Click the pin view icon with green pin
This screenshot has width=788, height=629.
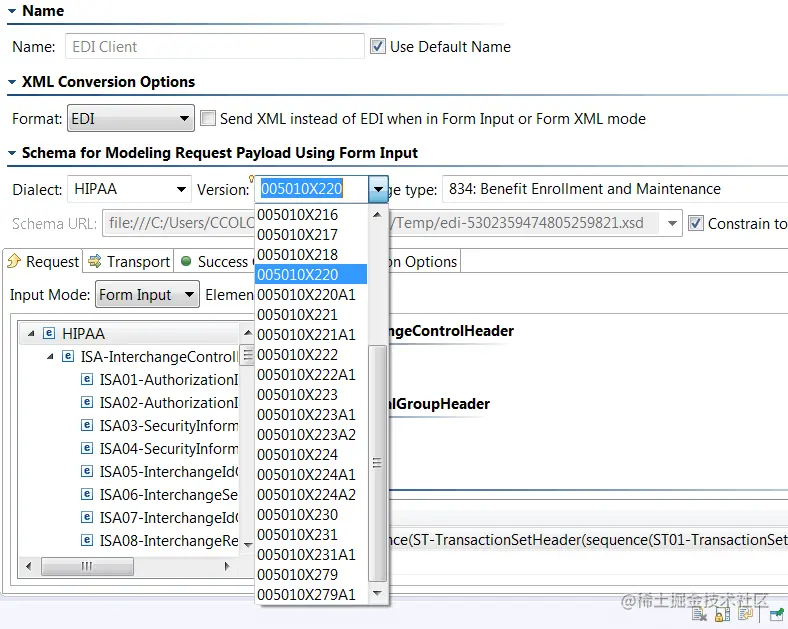click(777, 613)
